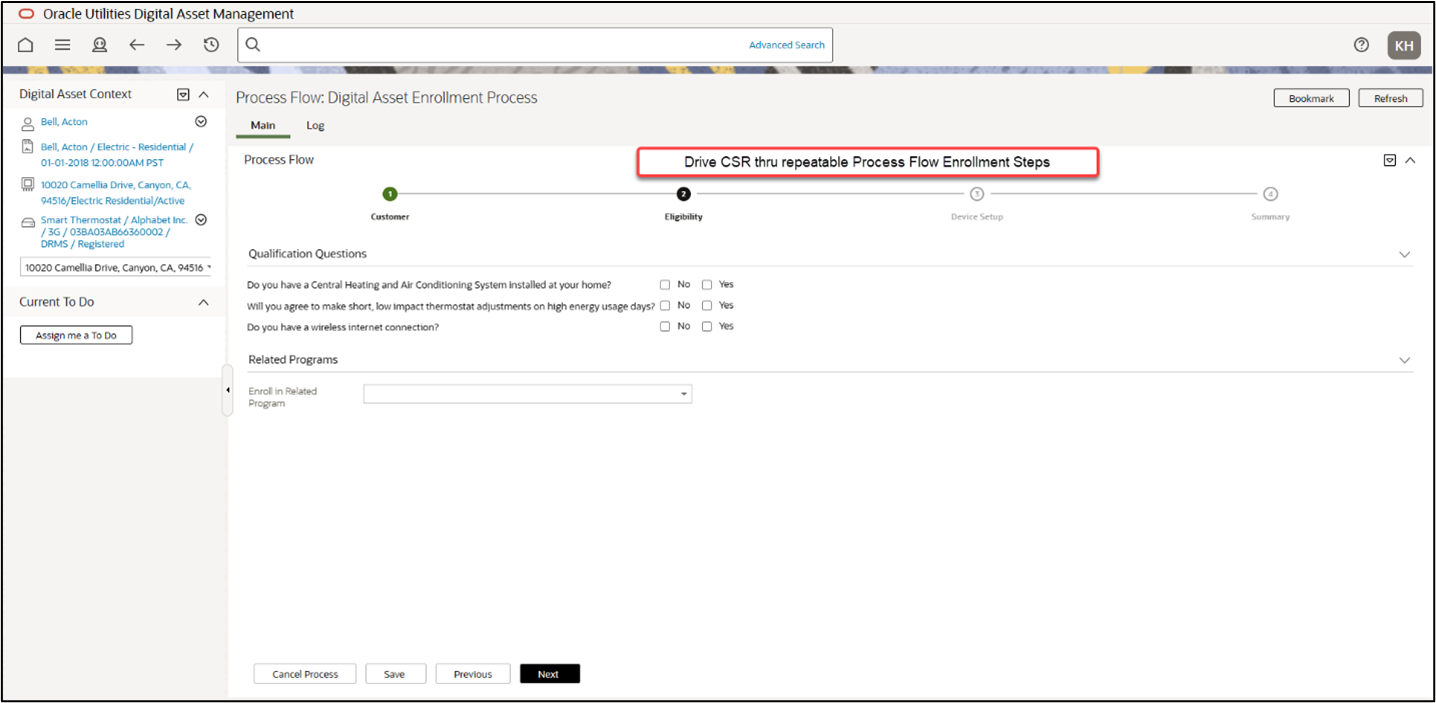Open the Help question mark icon
This screenshot has height=703, width=1436.
[1361, 45]
